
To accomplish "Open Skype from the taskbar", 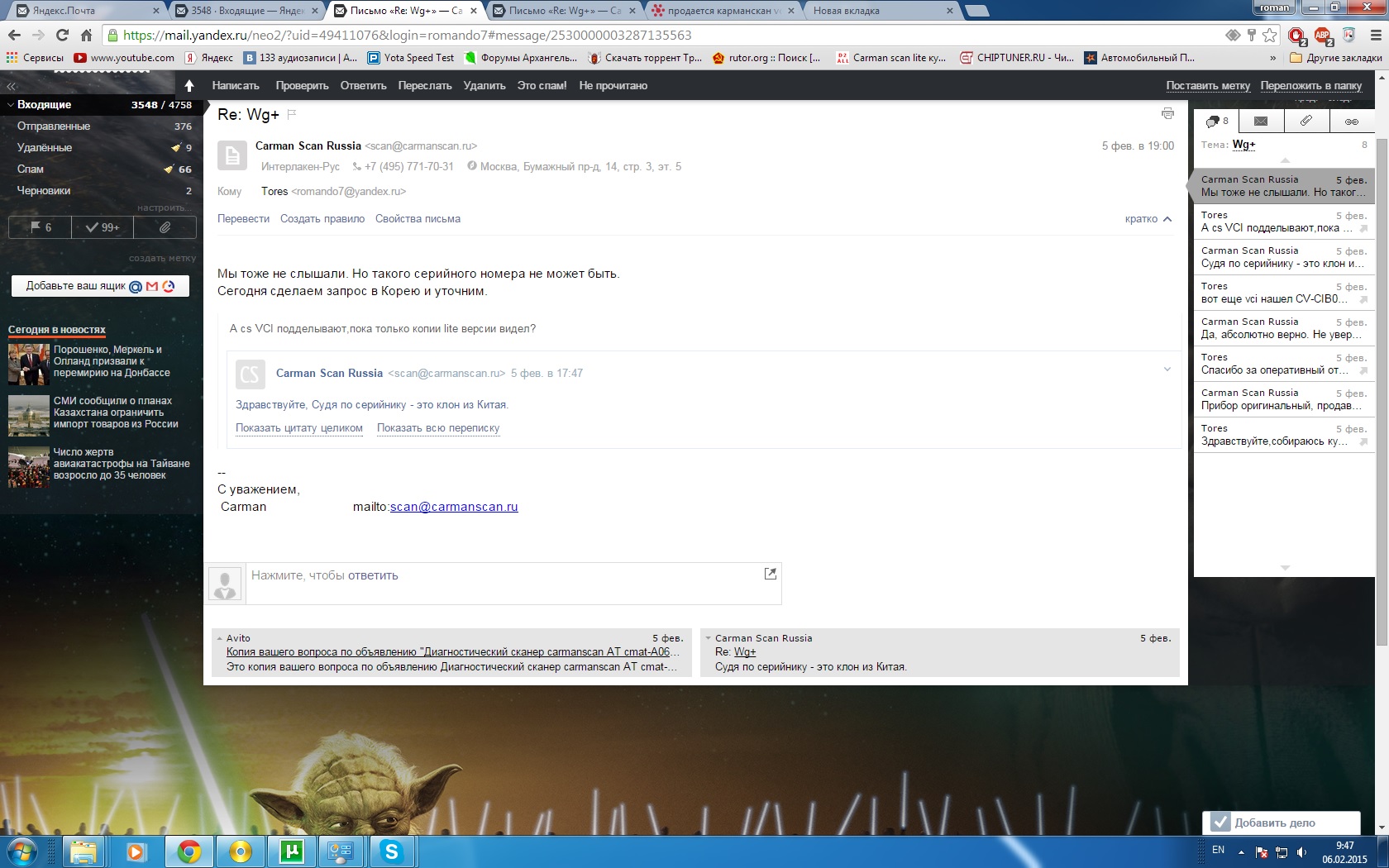I will pos(392,851).
